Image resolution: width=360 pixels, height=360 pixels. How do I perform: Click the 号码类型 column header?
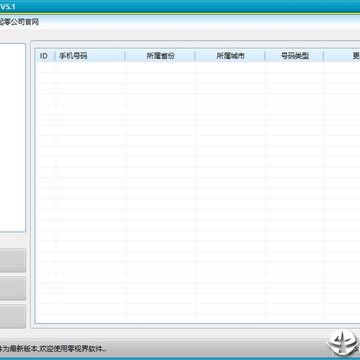[294, 56]
